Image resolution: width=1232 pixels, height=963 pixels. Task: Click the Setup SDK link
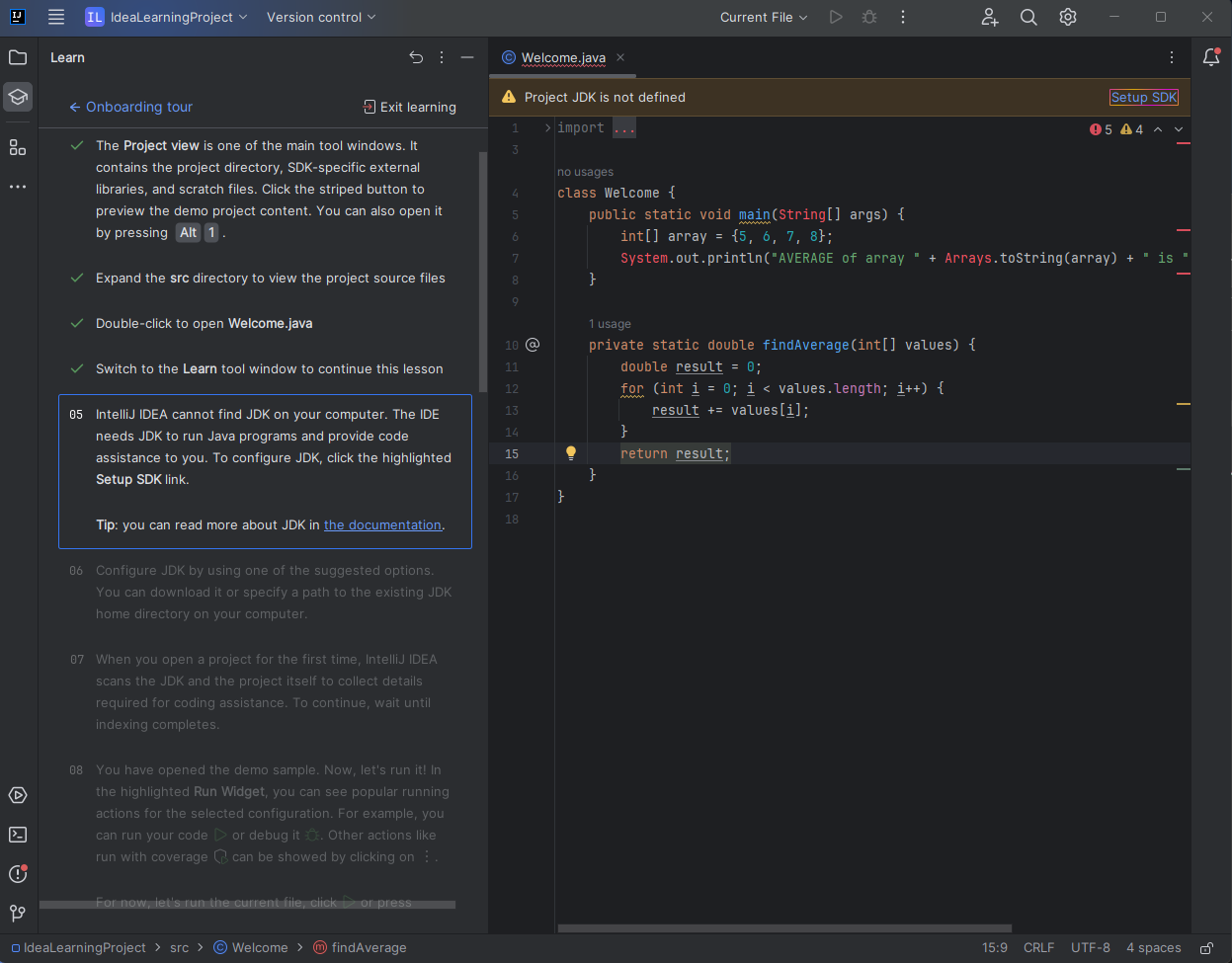[x=1144, y=97]
